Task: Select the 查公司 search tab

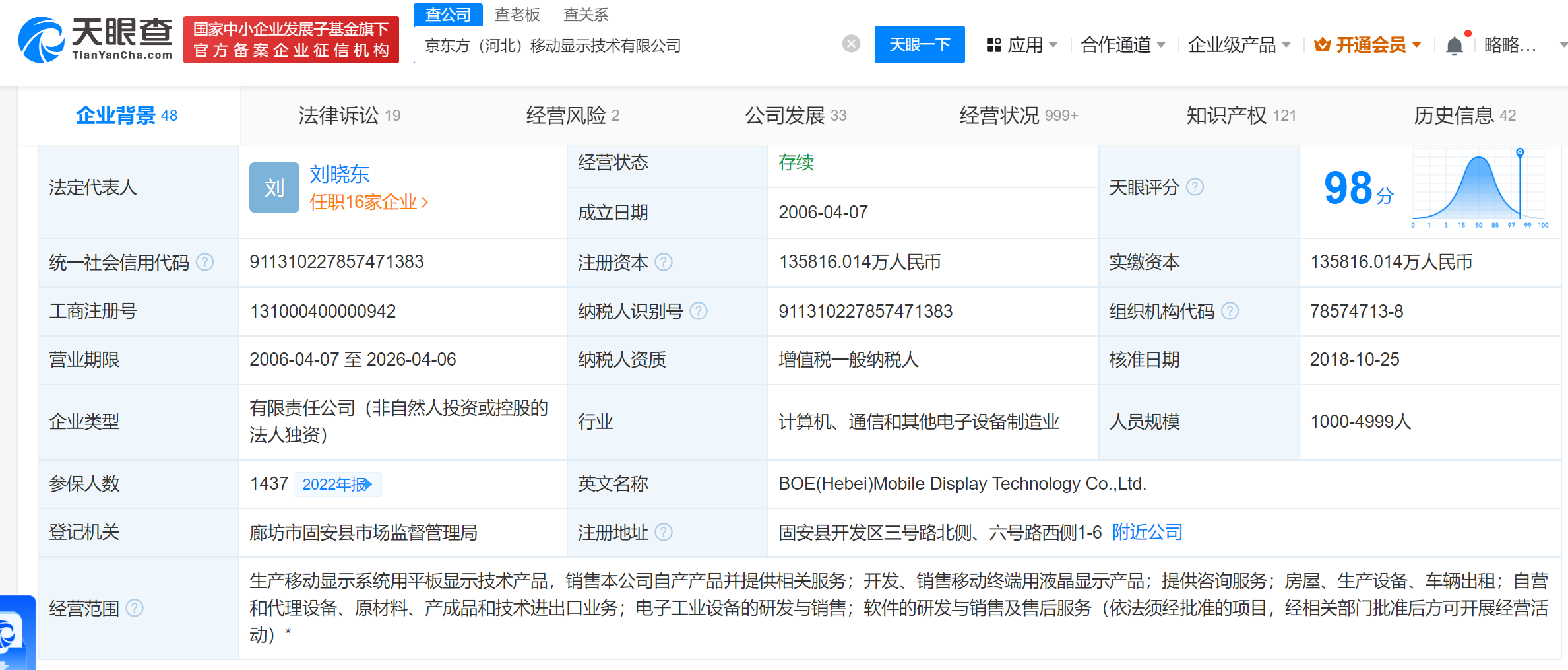Action: [x=448, y=14]
